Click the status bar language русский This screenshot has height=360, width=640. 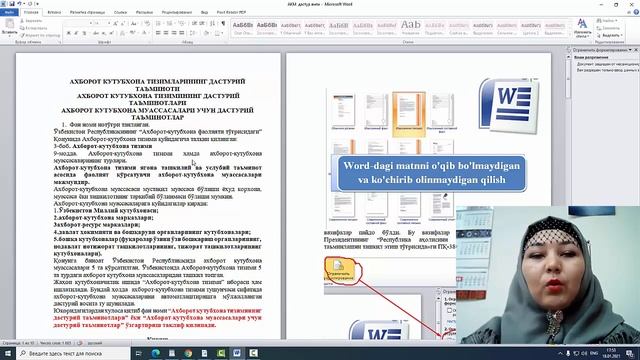pyautogui.click(x=95, y=343)
